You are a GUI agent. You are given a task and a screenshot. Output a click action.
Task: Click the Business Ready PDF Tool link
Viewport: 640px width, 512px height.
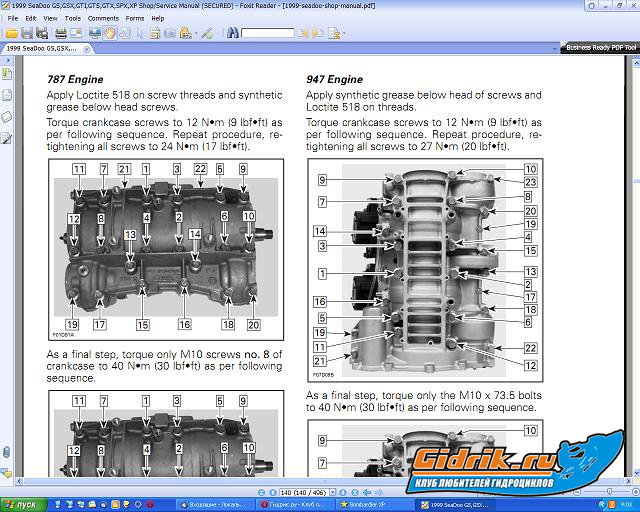click(600, 47)
